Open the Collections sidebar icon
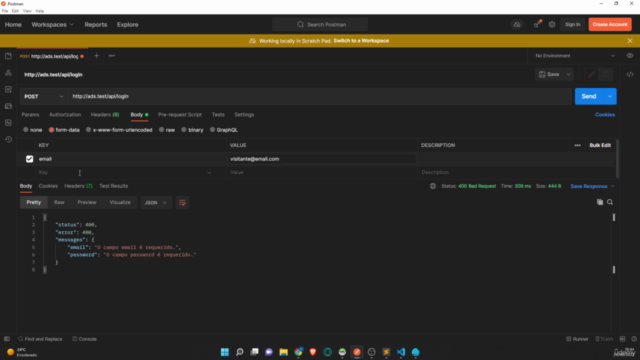 coord(8,56)
